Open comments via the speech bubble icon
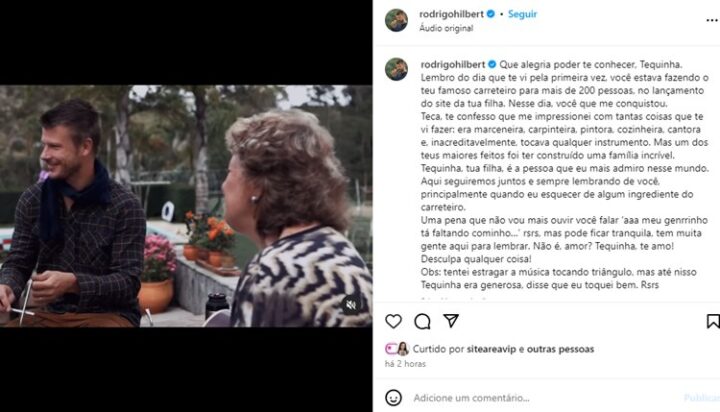Viewport: 720px width, 412px height. (x=422, y=322)
